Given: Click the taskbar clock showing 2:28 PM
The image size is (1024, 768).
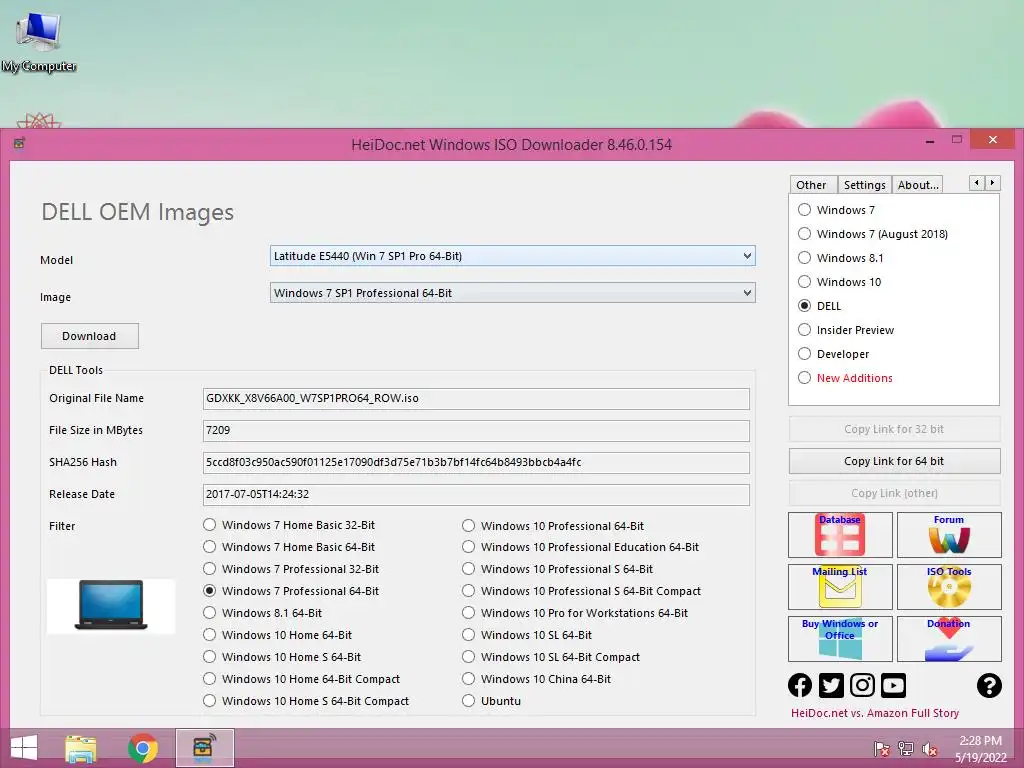Looking at the screenshot, I should click(x=980, y=748).
